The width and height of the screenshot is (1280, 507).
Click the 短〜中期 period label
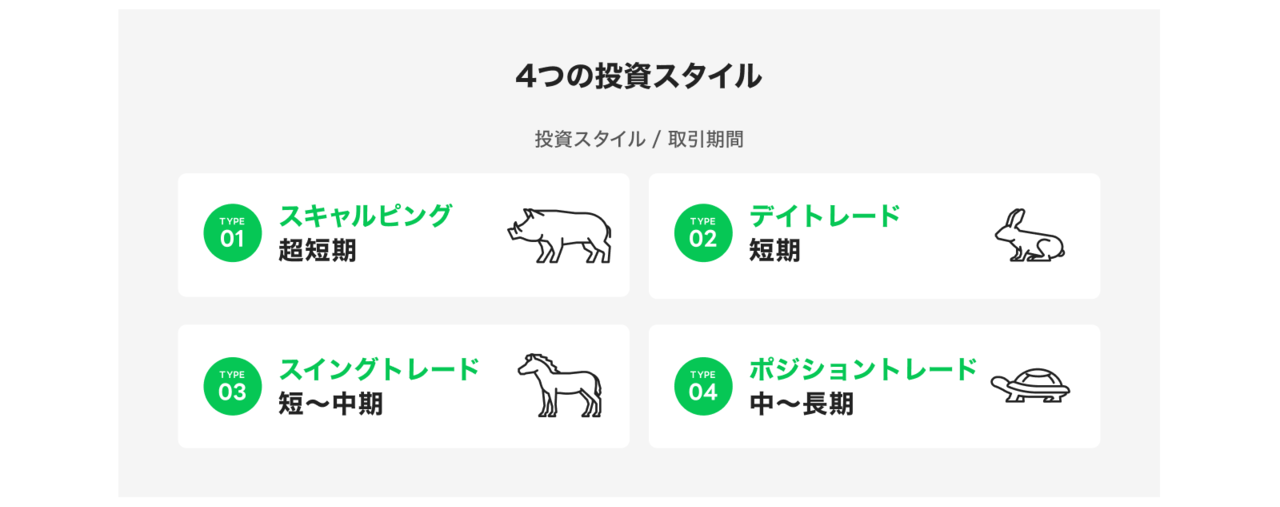[331, 405]
